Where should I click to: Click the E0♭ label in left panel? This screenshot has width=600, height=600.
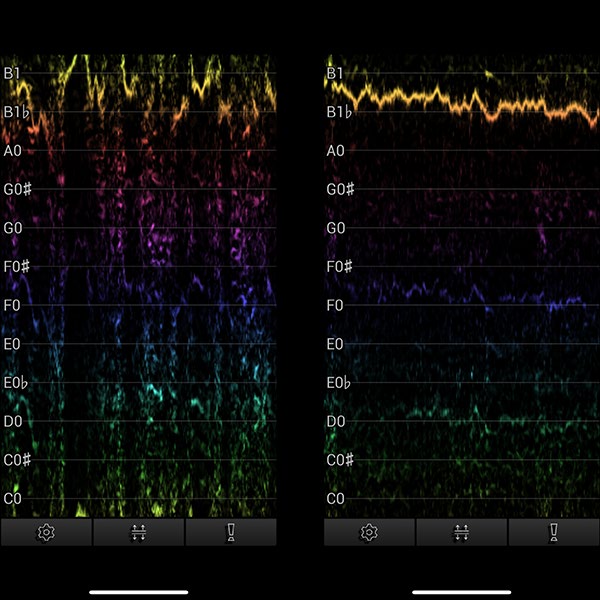pyautogui.click(x=16, y=383)
